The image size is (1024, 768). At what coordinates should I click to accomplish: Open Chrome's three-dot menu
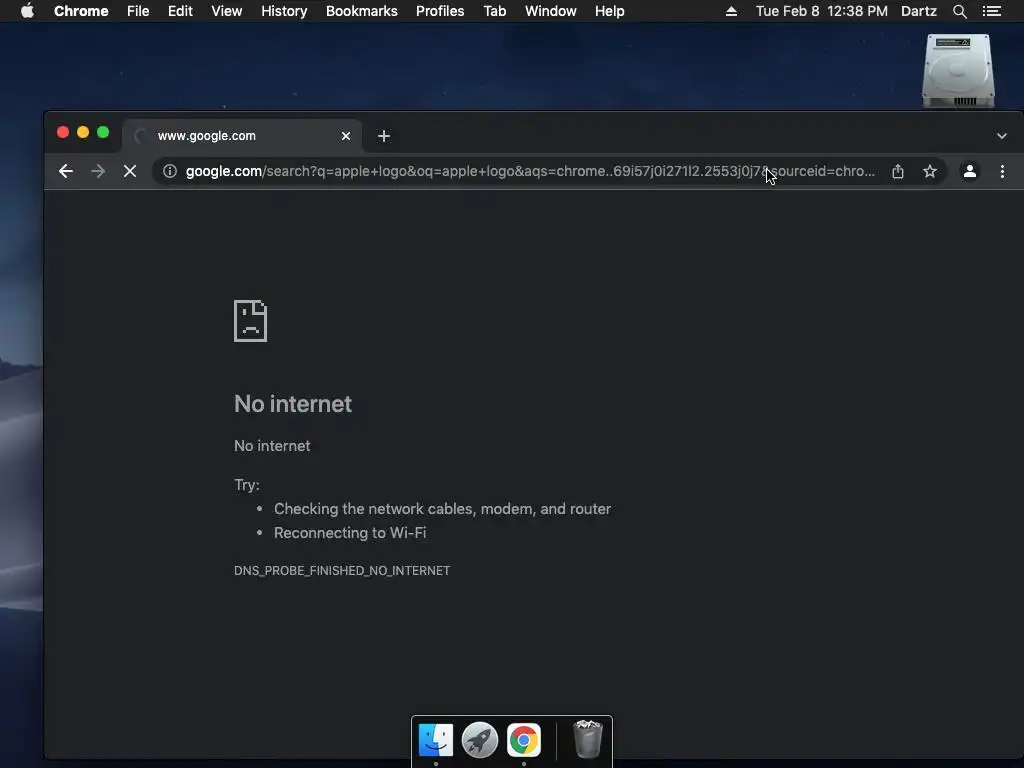pos(1002,171)
